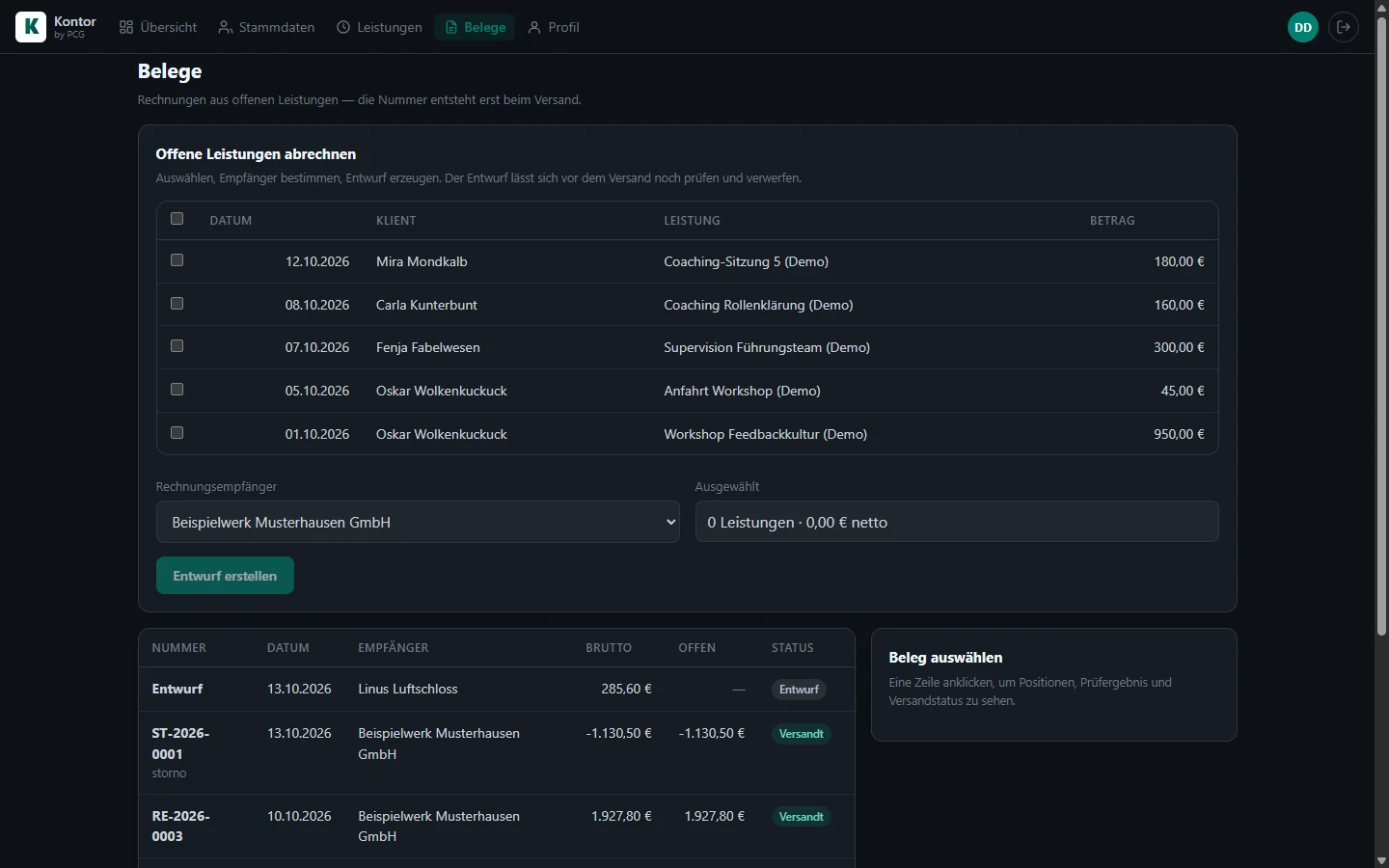
Task: Click the Kontor K logo icon
Action: (31, 27)
